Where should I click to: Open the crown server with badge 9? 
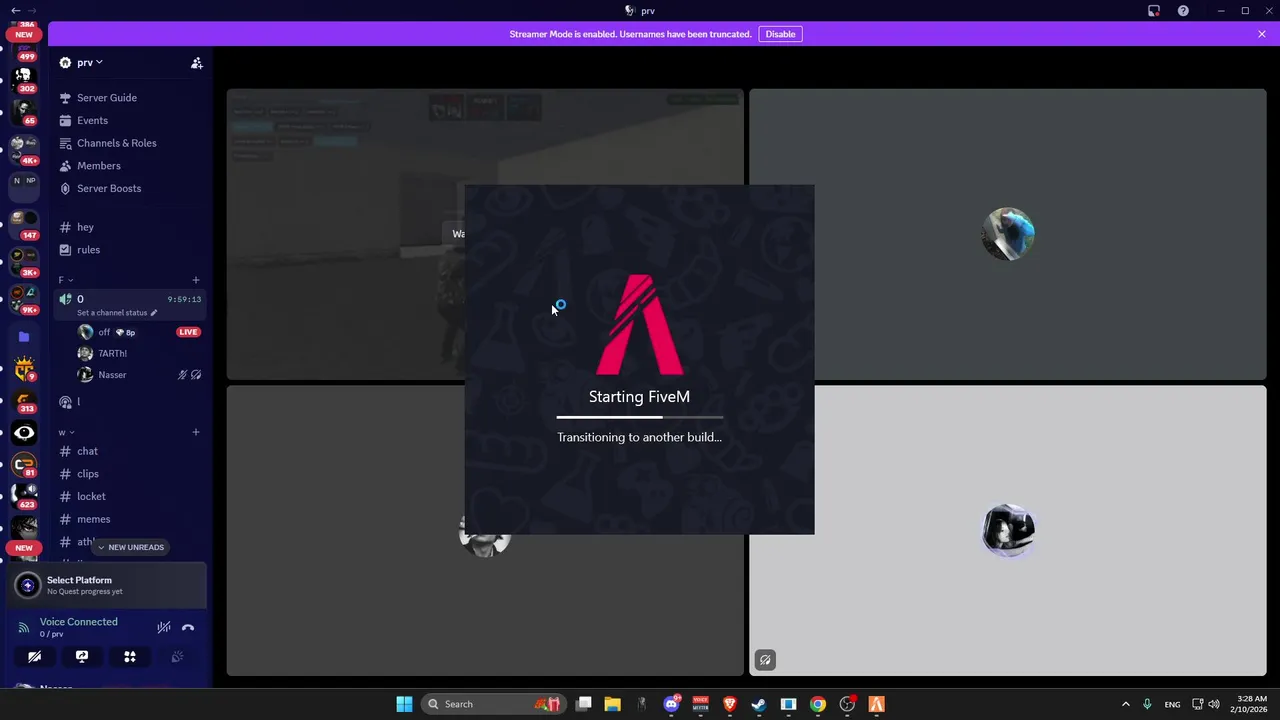[24, 369]
